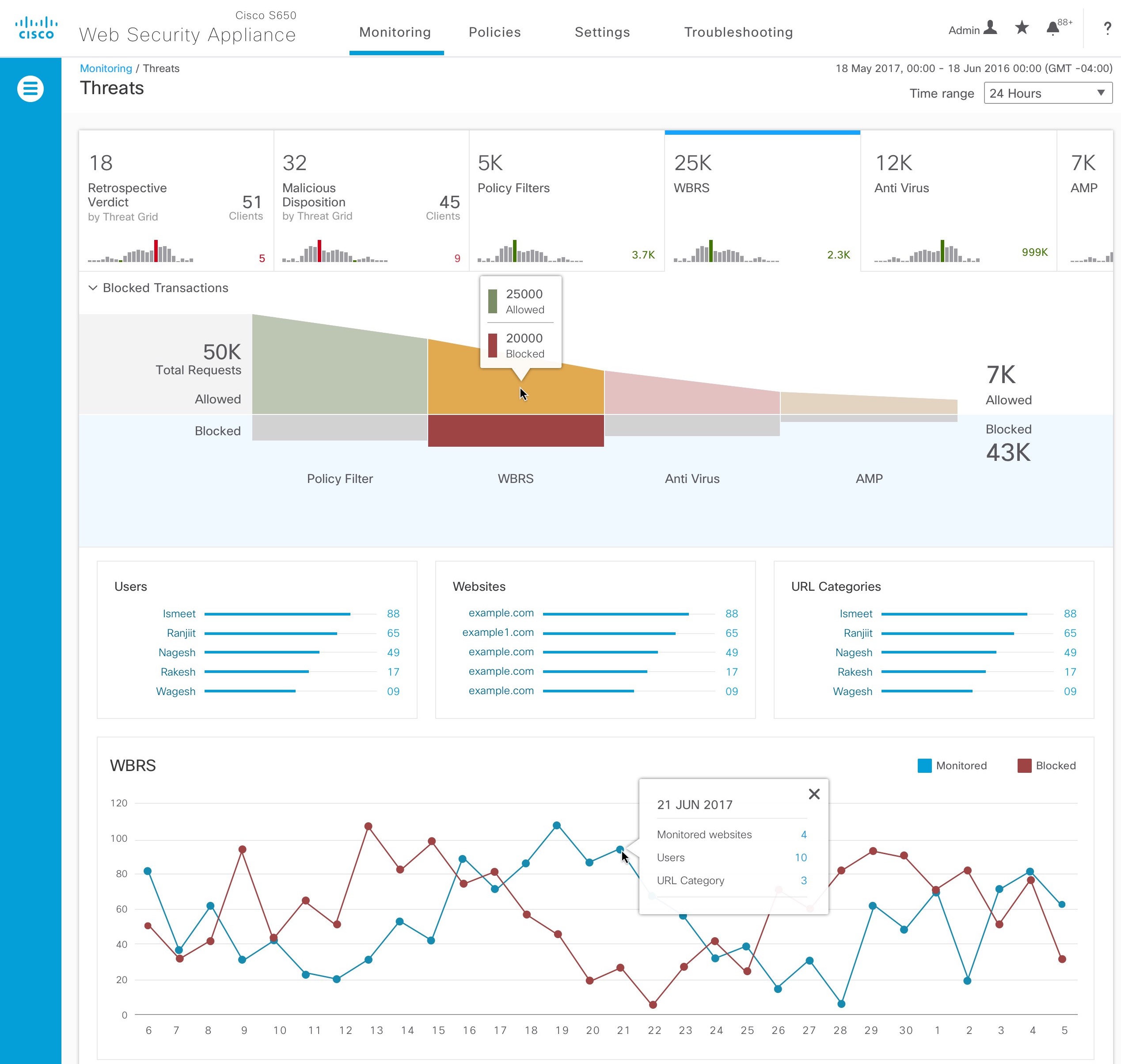Click the Cisco logo

(36, 28)
